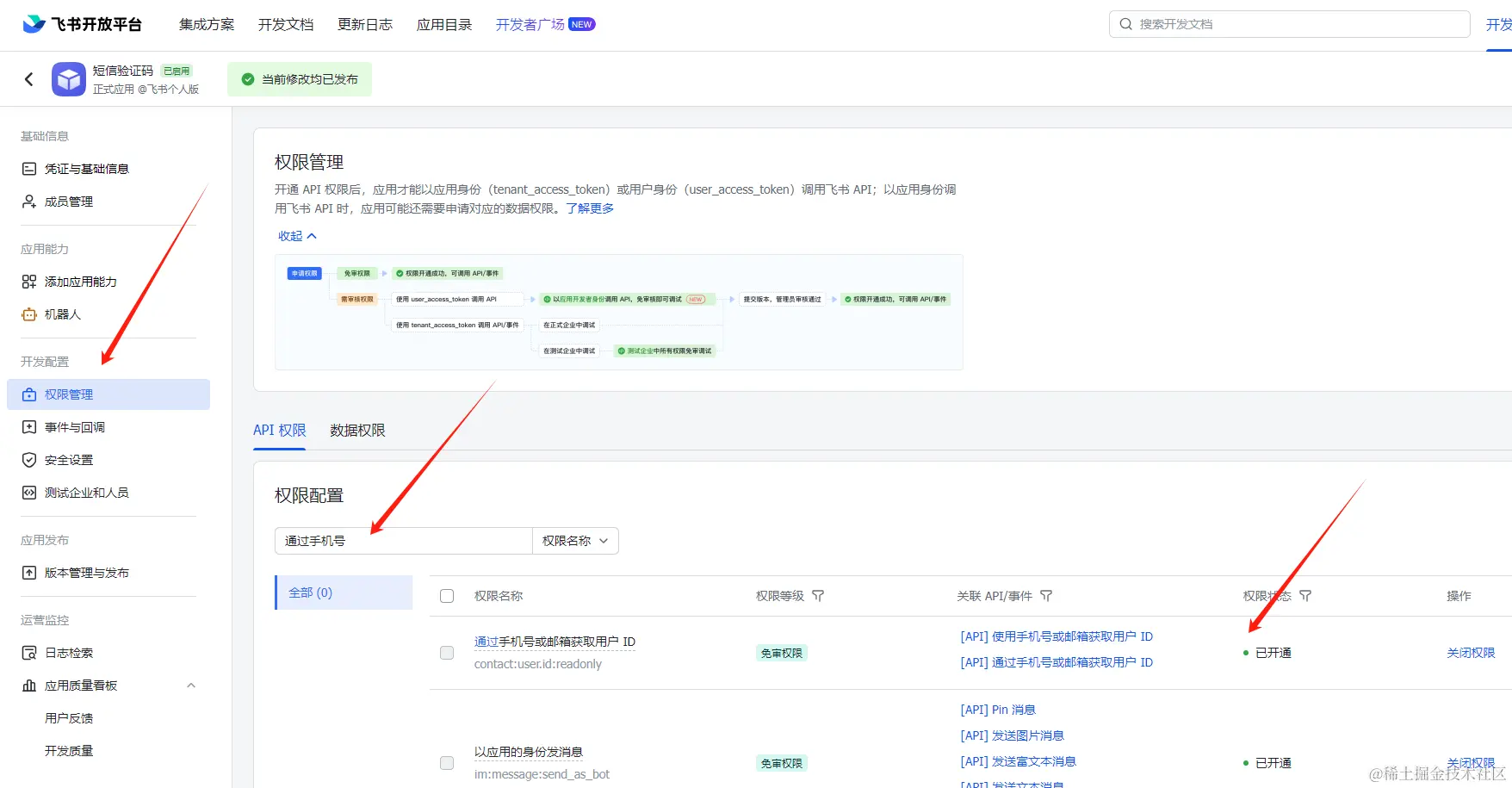Screen dimensions: 1512x788
Task: Open 应用目录 in top navigation
Action: point(444,24)
